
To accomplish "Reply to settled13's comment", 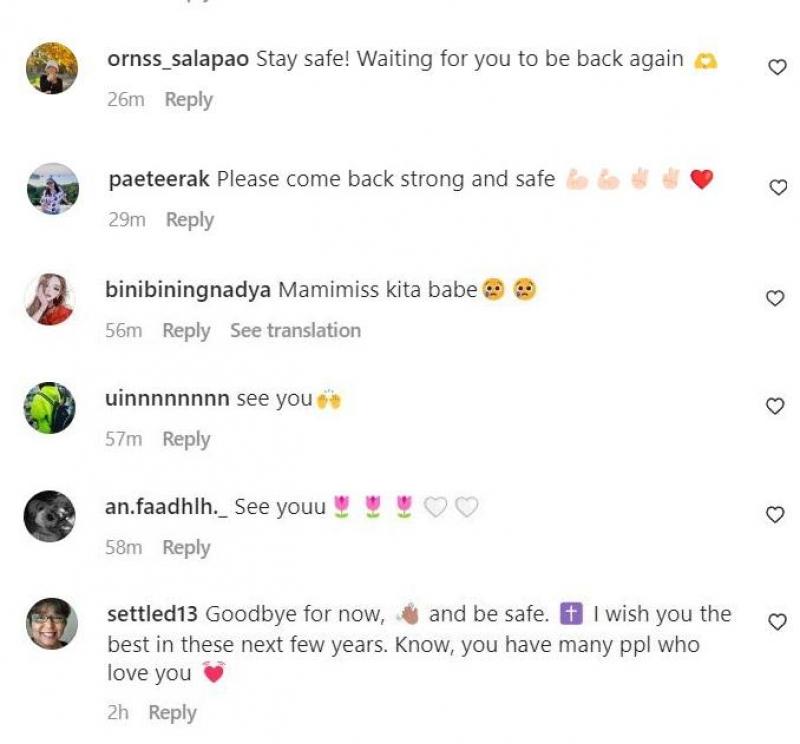I will coord(172,713).
